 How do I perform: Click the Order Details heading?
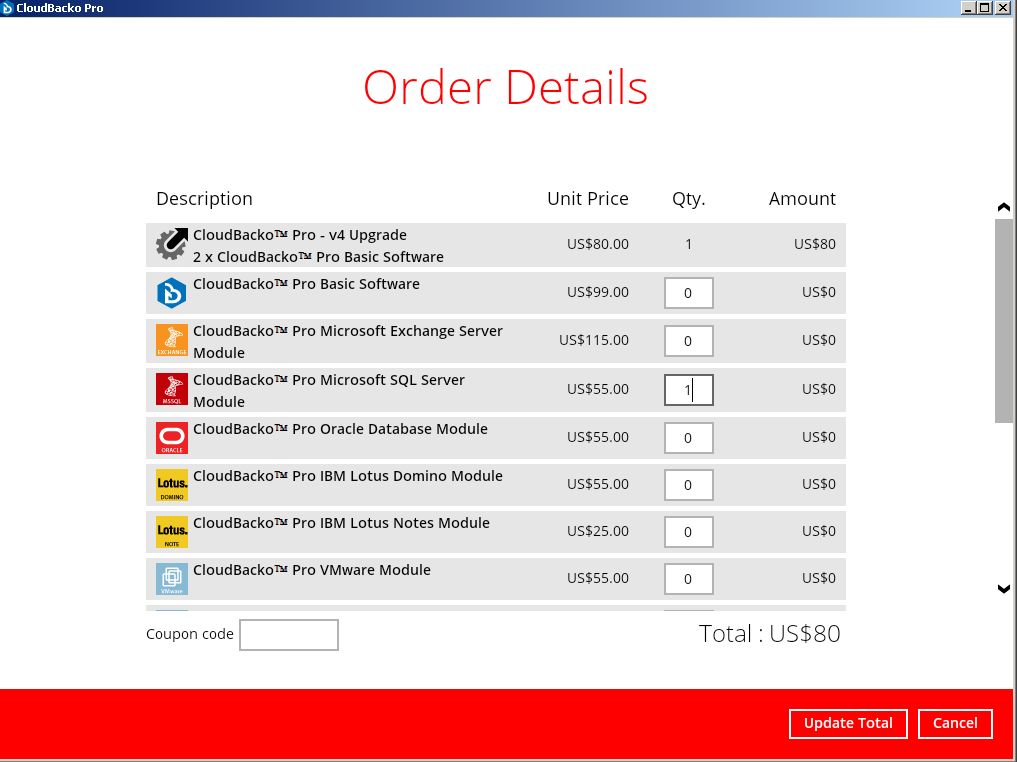coord(505,88)
